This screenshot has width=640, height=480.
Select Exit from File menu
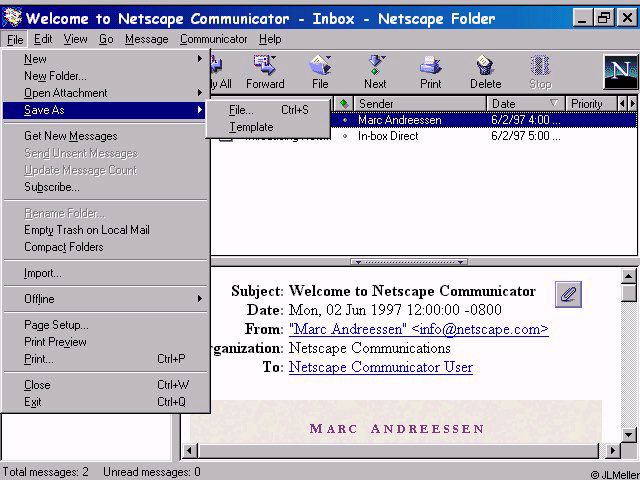click(104, 402)
